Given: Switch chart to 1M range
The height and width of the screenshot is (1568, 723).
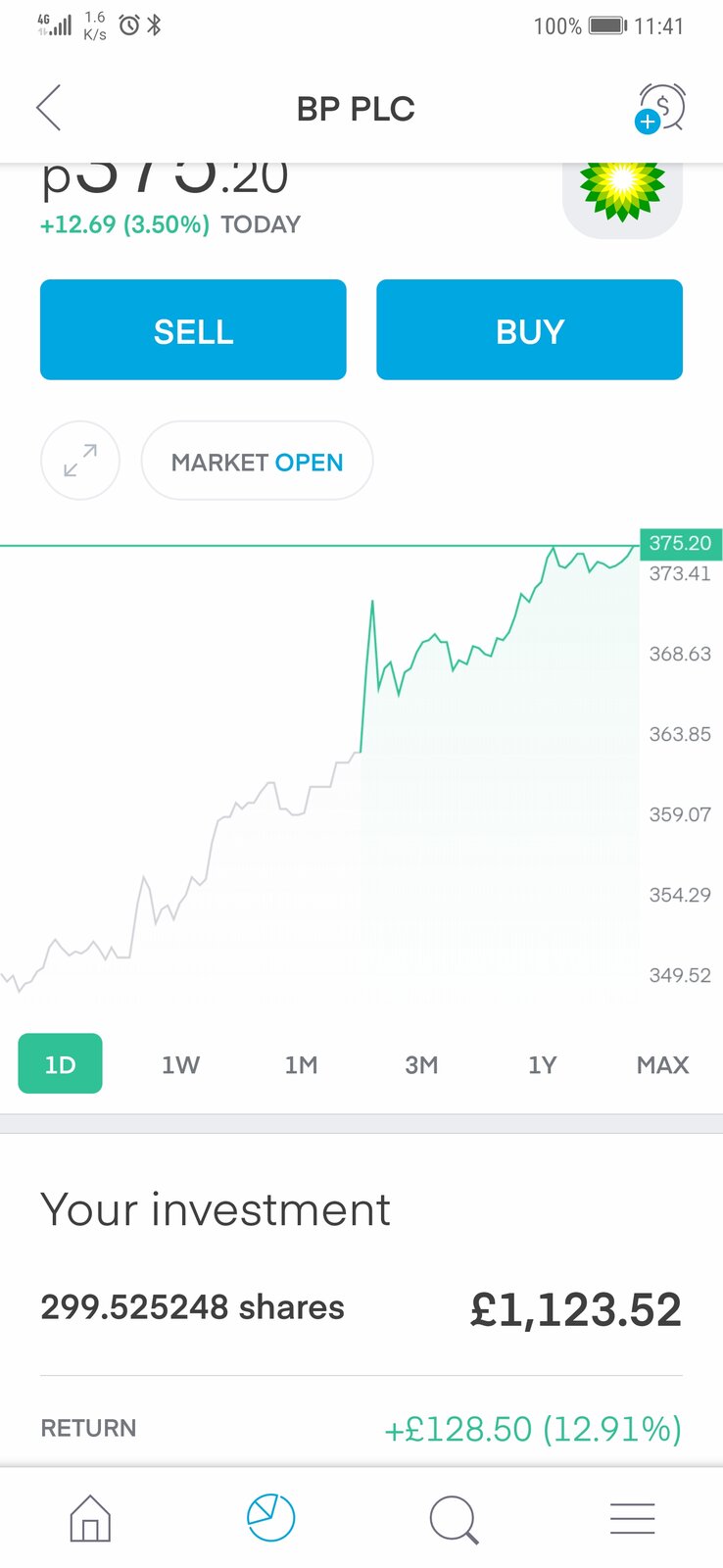Looking at the screenshot, I should click(301, 1064).
